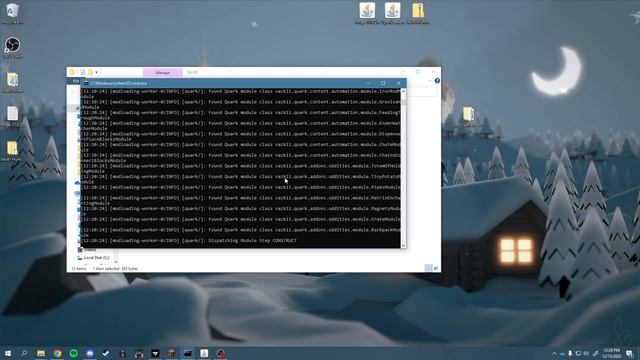This screenshot has width=640, height=360.
Task: Switch Explorer to details view
Action: point(428,268)
